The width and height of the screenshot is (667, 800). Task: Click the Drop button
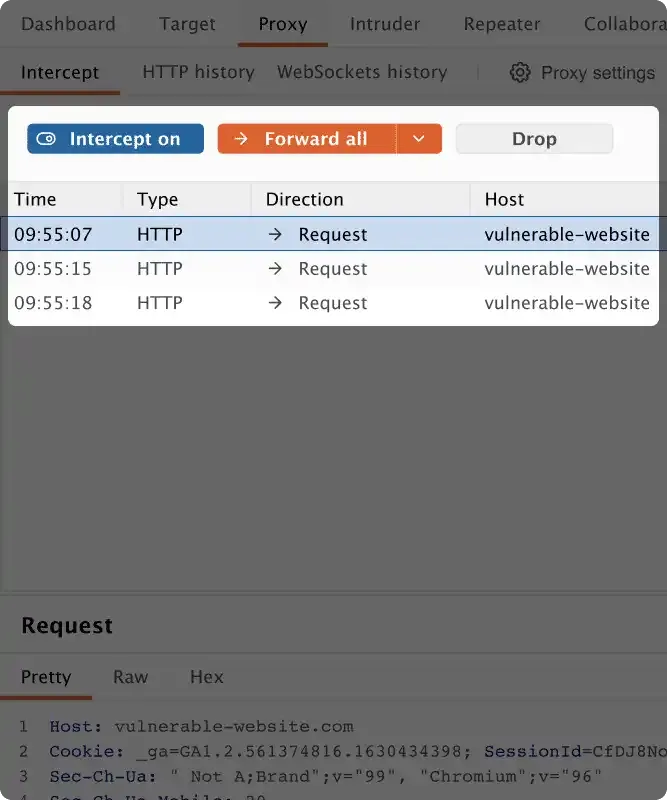[534, 138]
